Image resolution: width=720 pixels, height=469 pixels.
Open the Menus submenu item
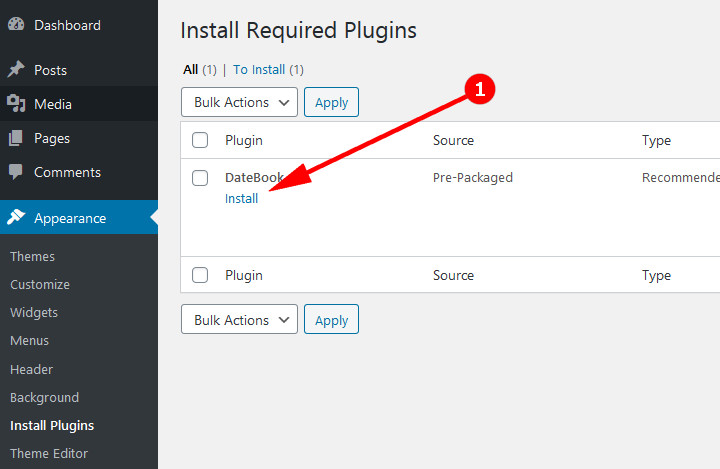coord(29,340)
